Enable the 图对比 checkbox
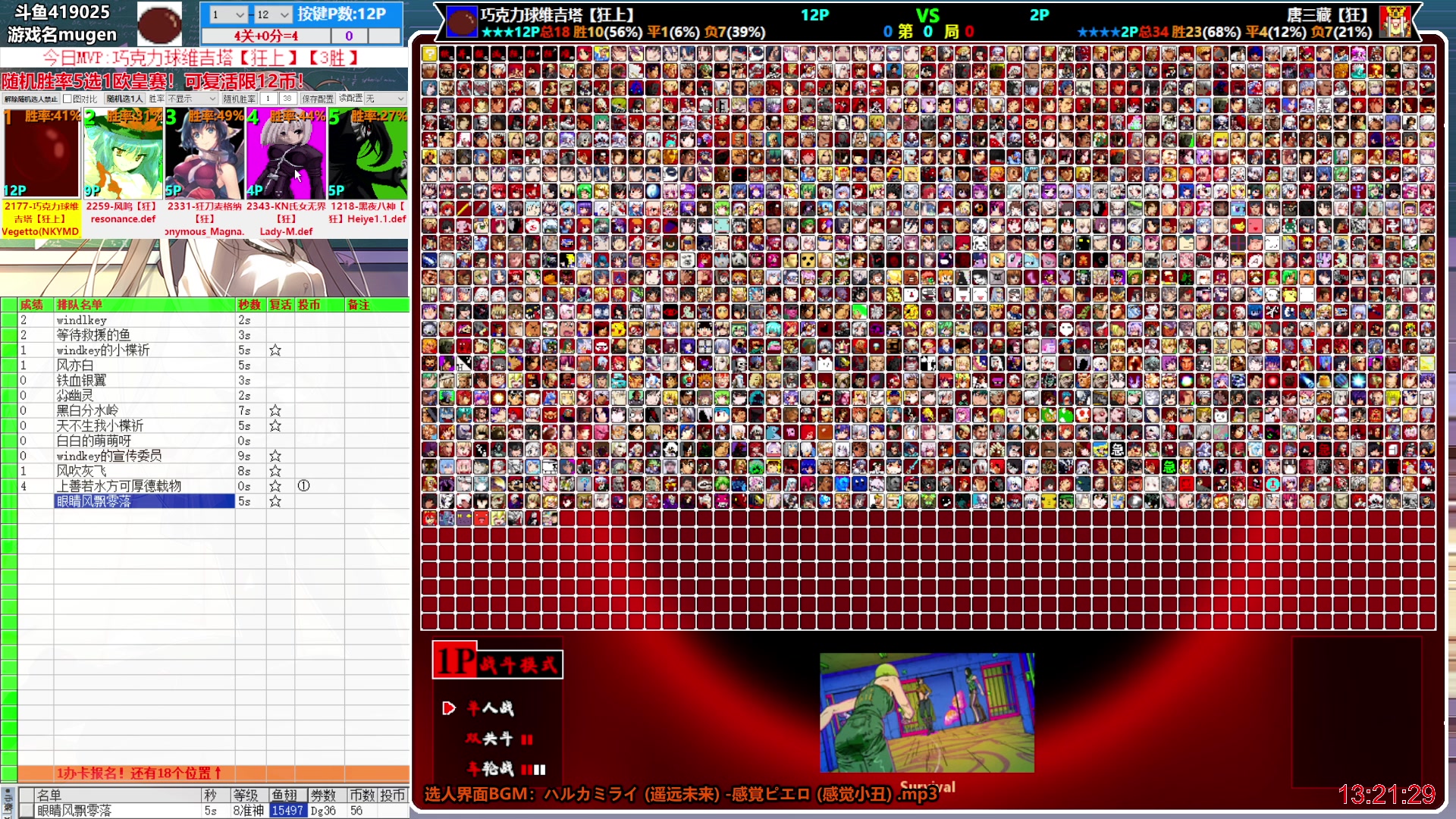1456x819 pixels. coord(67,99)
